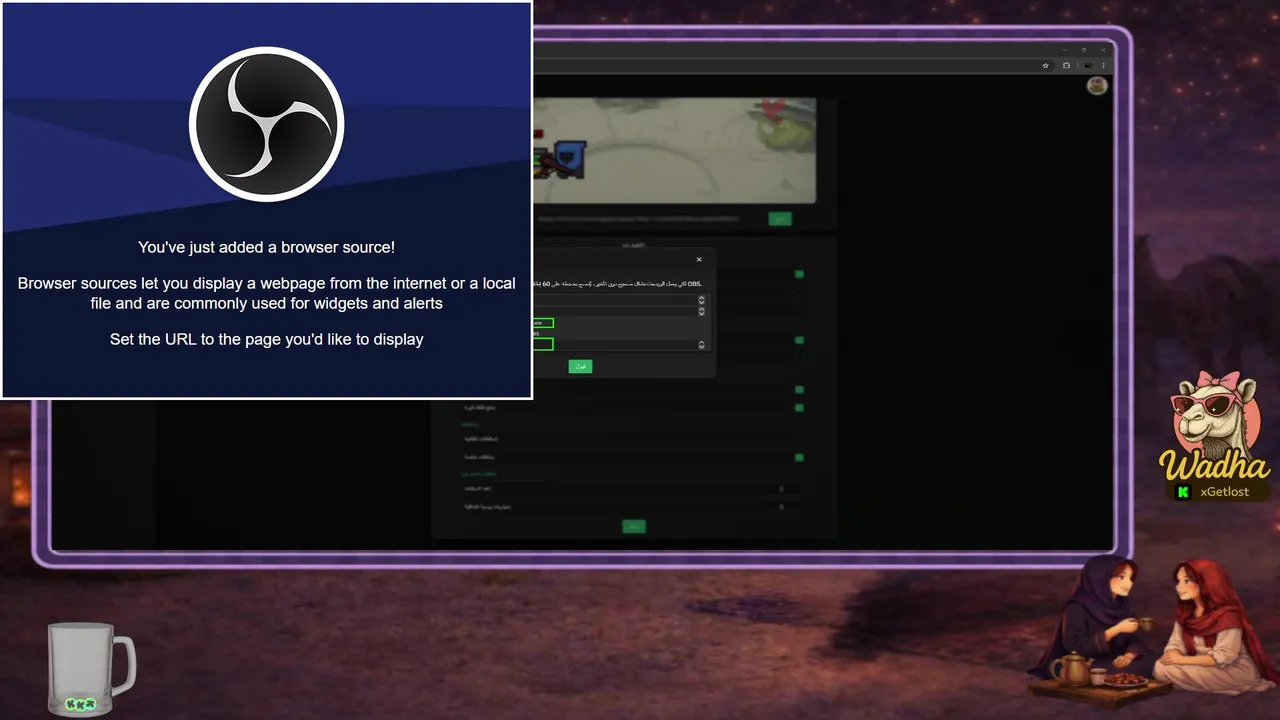Image resolution: width=1280 pixels, height=720 pixels.
Task: Click the Wadha camel logo
Action: coord(1215,427)
